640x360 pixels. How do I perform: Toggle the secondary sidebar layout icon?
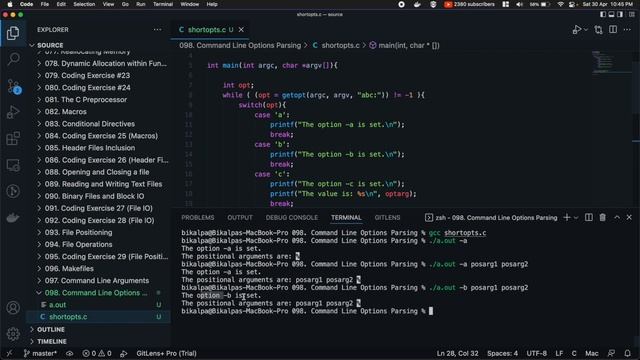click(x=620, y=14)
